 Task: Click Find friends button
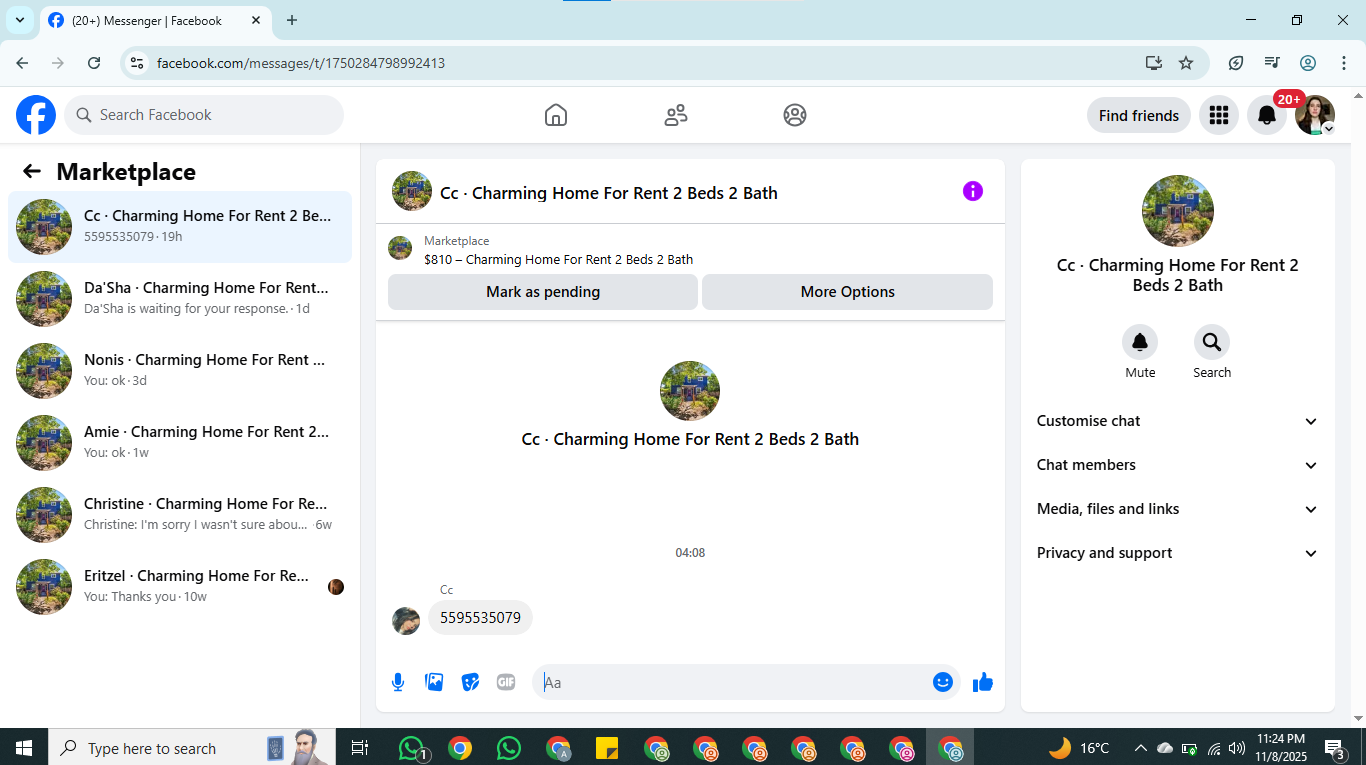tap(1139, 115)
